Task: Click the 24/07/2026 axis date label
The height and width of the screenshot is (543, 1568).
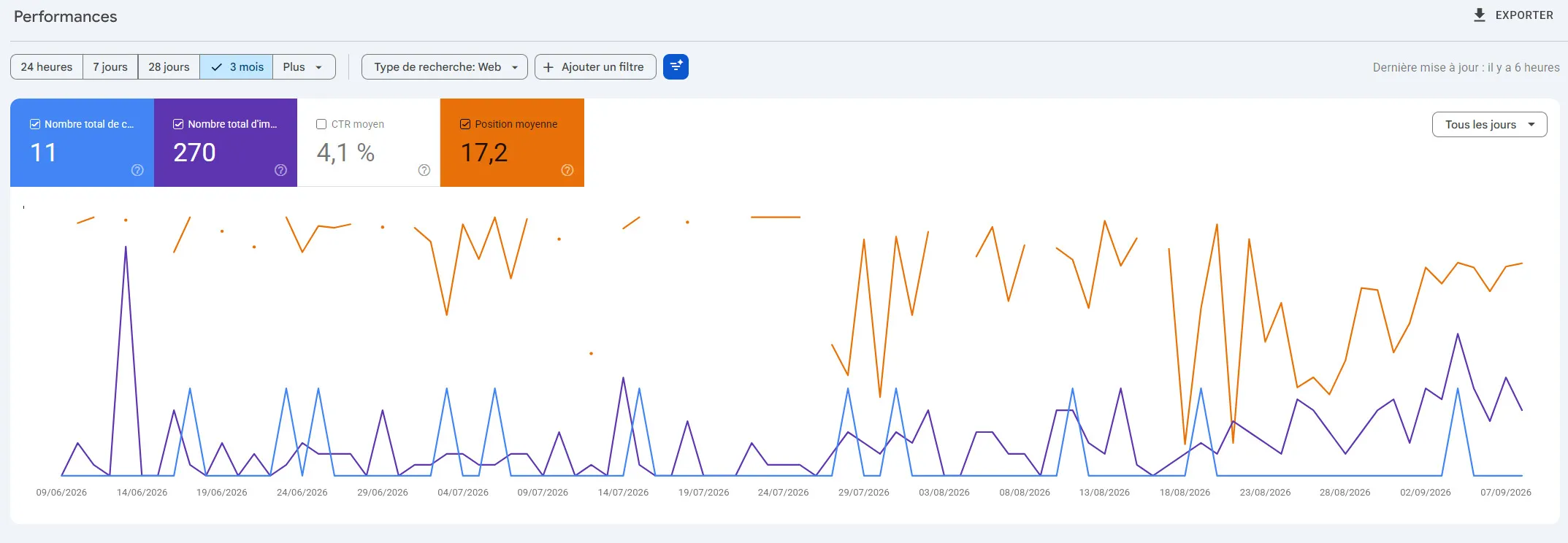Action: (x=784, y=493)
